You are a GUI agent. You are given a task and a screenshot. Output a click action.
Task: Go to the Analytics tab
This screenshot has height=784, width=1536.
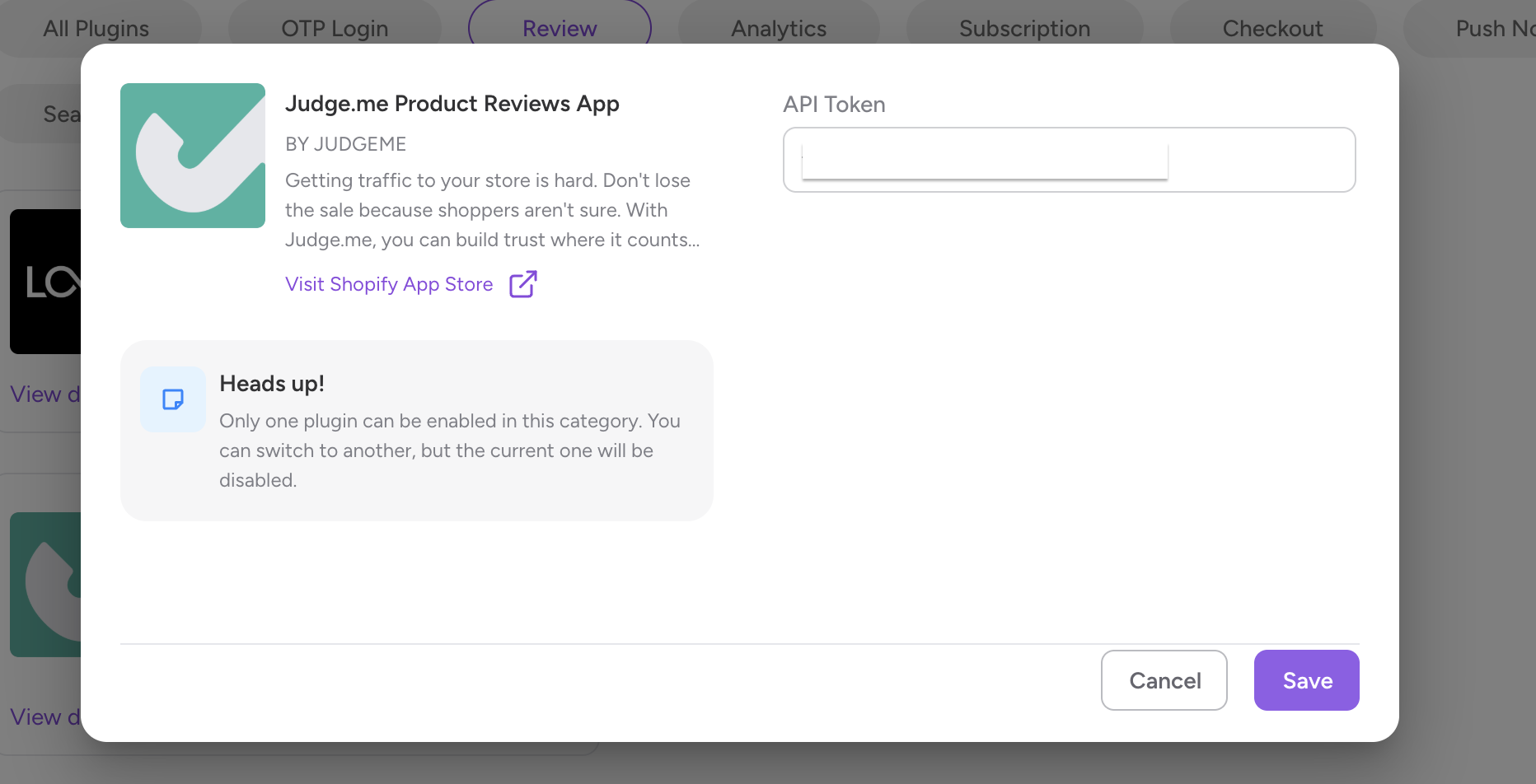pyautogui.click(x=779, y=29)
